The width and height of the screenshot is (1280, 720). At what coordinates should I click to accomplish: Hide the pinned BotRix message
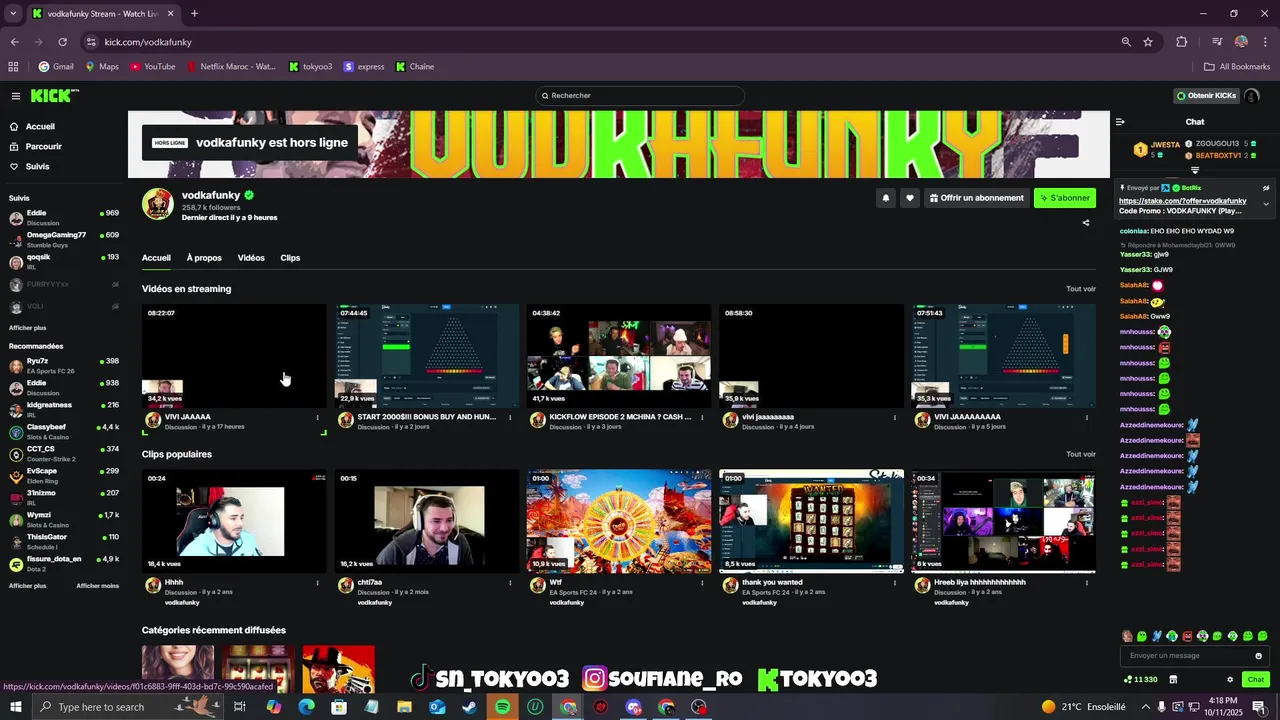point(1265,188)
